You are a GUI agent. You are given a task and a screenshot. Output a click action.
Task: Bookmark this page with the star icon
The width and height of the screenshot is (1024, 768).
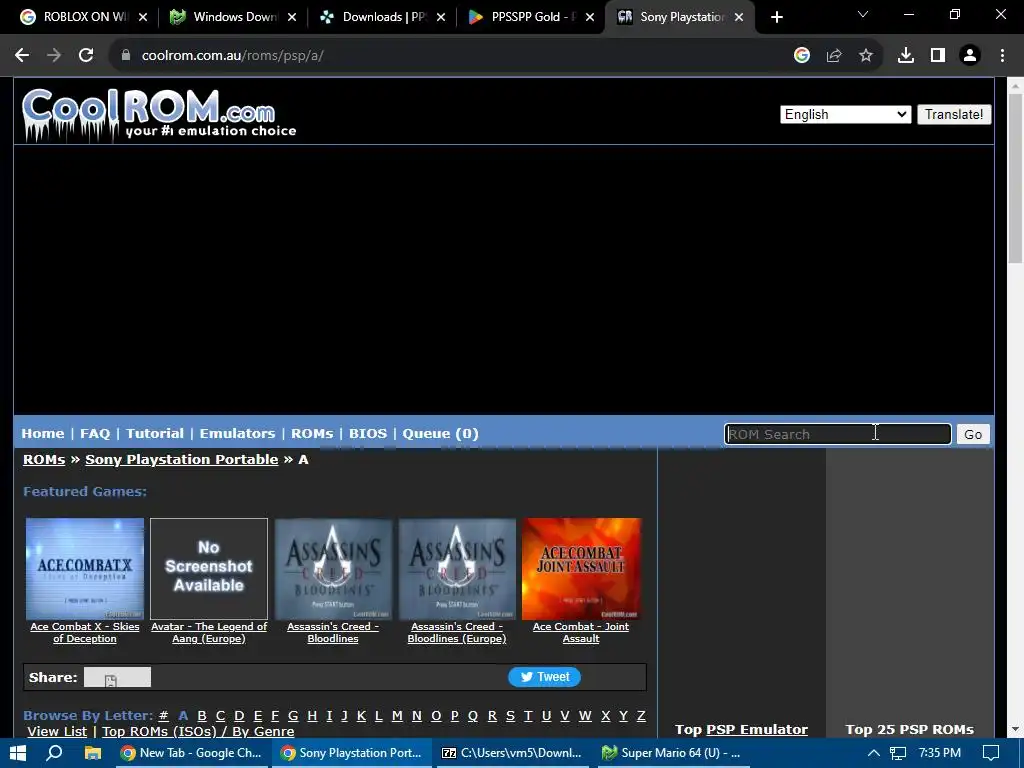pos(866,56)
